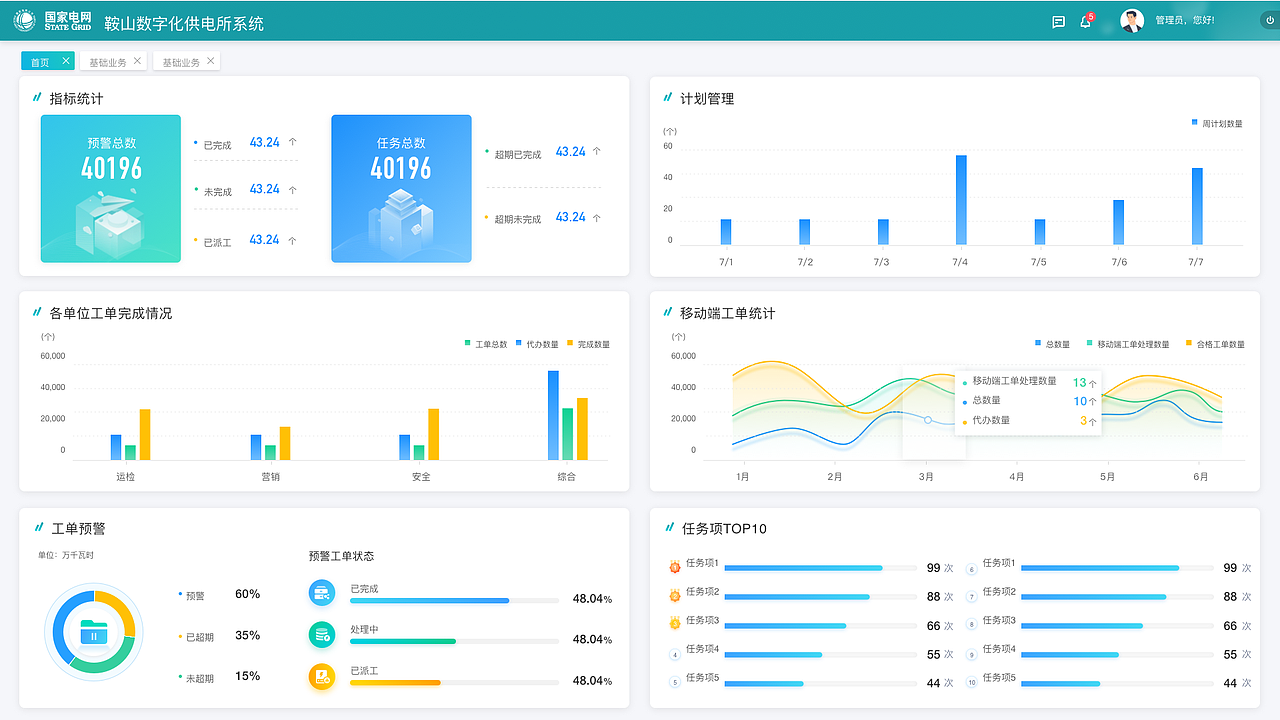Click the rank 9 badge
Image resolution: width=1280 pixels, height=720 pixels.
point(971,655)
